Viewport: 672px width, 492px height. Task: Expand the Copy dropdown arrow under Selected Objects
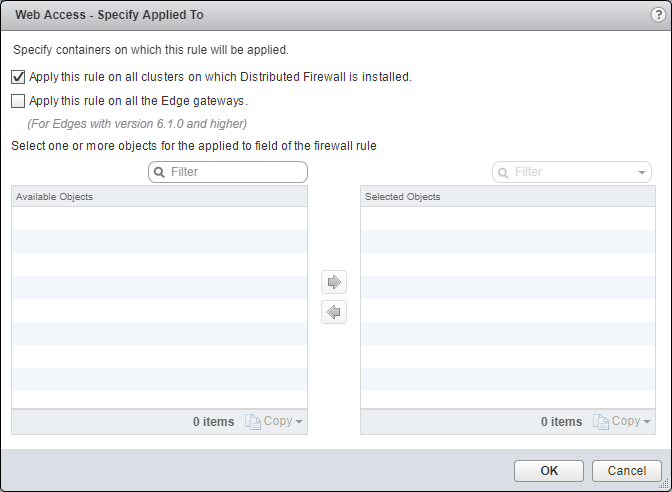click(647, 422)
